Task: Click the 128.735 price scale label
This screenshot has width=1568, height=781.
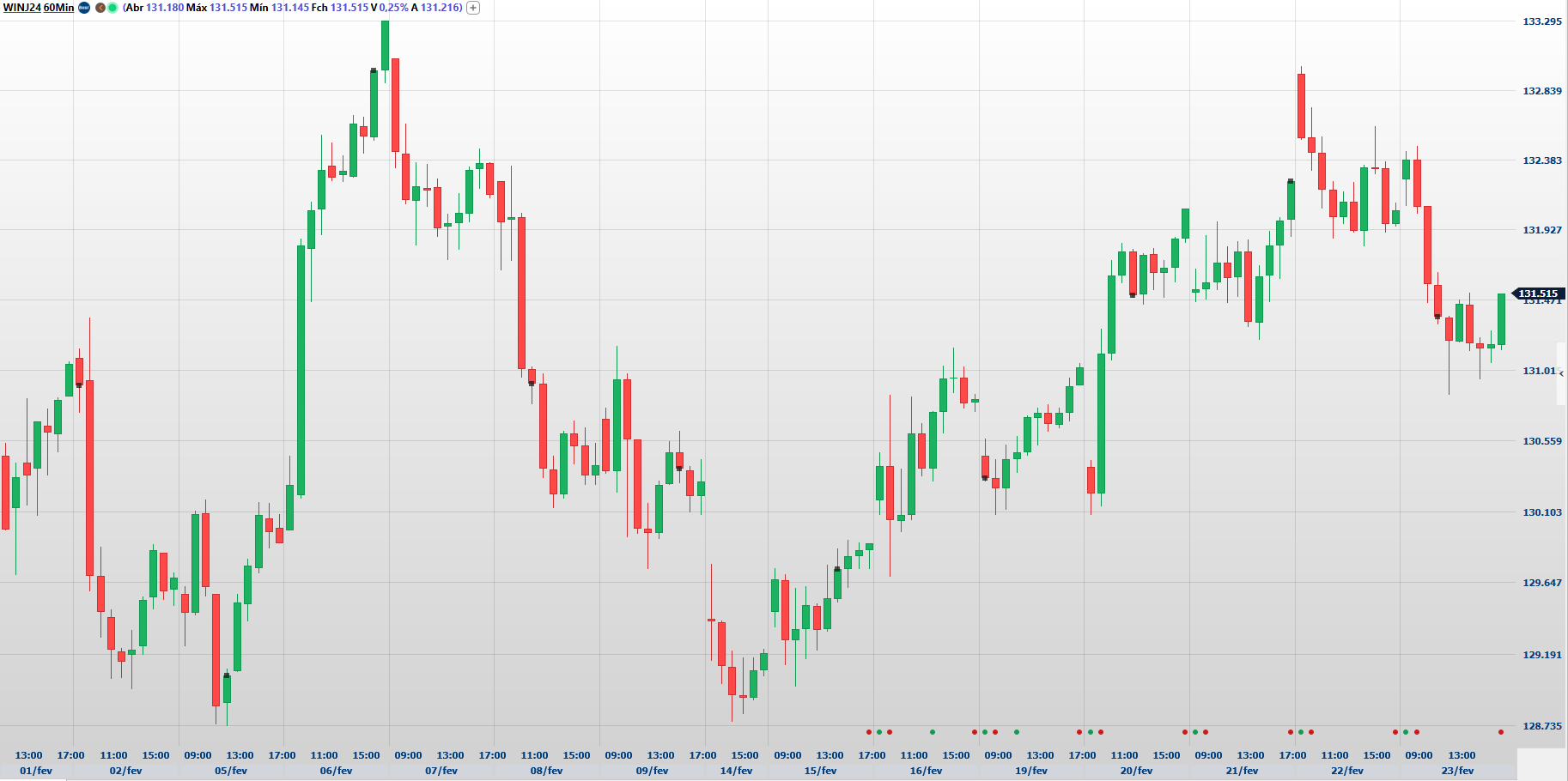Action: tap(1542, 726)
